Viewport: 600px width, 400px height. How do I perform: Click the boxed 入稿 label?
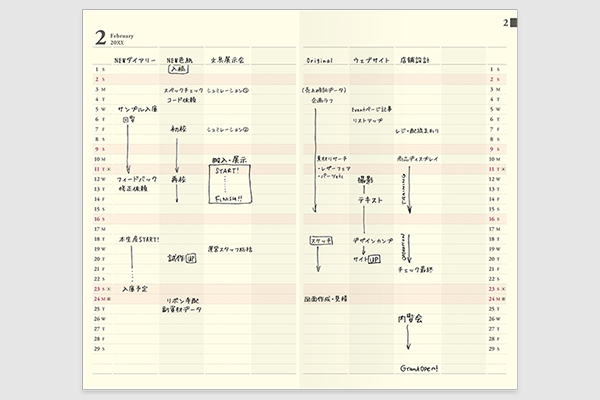point(178,70)
